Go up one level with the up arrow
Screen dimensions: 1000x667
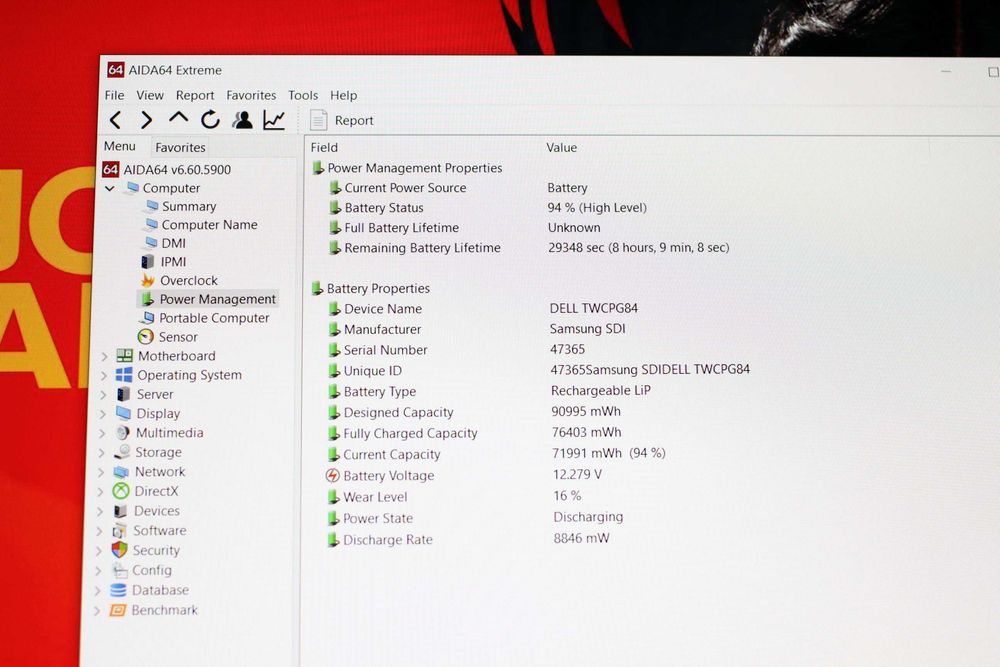[179, 118]
